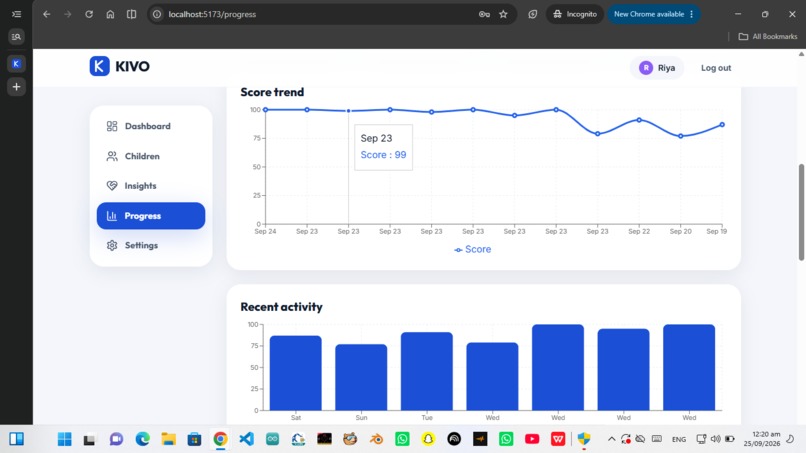Click the Incognito indicator button
The image size is (806, 453).
pos(574,14)
